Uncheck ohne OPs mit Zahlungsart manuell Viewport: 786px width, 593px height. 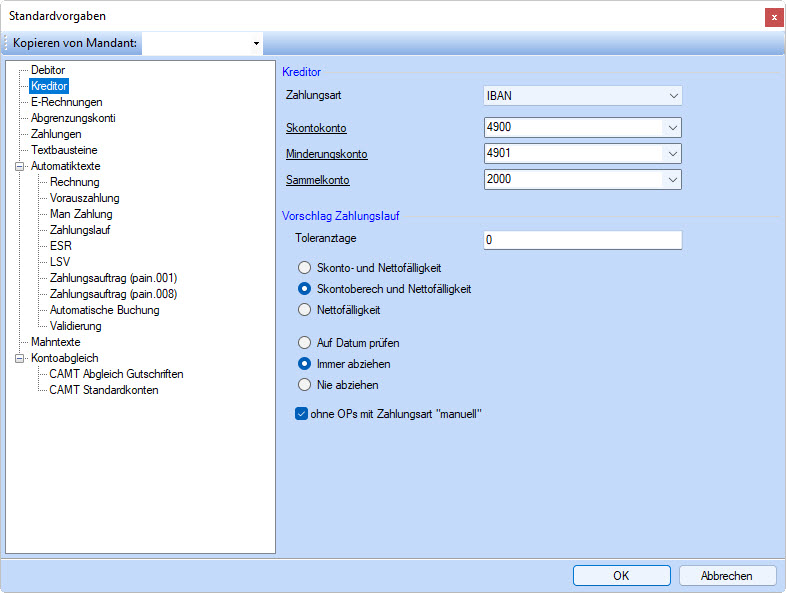pos(302,414)
